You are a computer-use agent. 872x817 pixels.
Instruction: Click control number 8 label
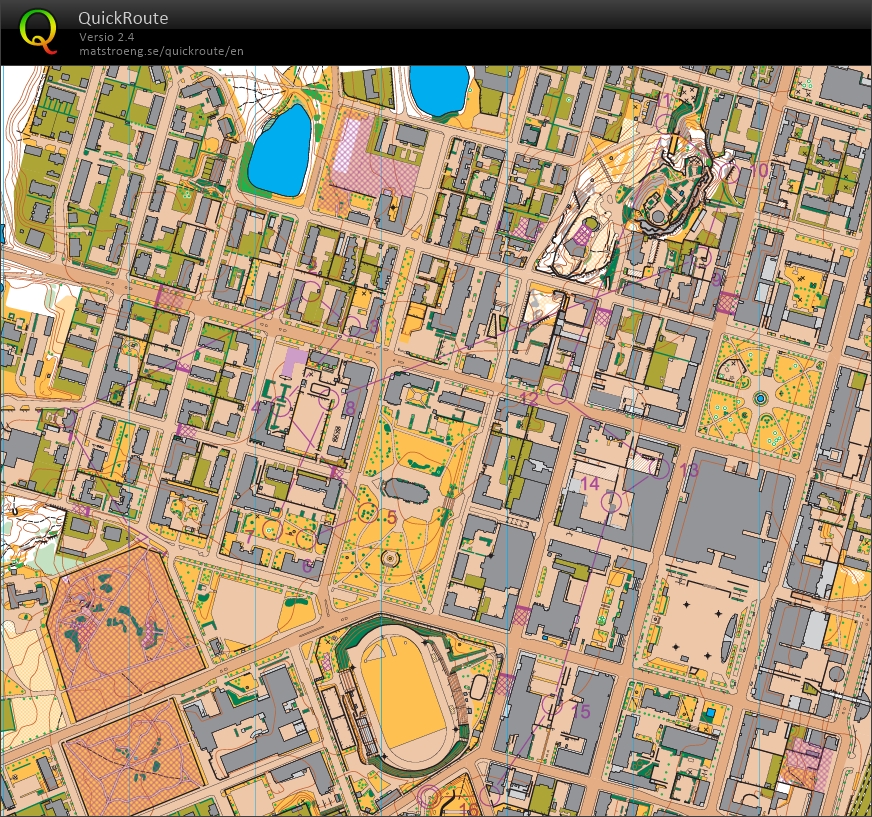349,409
